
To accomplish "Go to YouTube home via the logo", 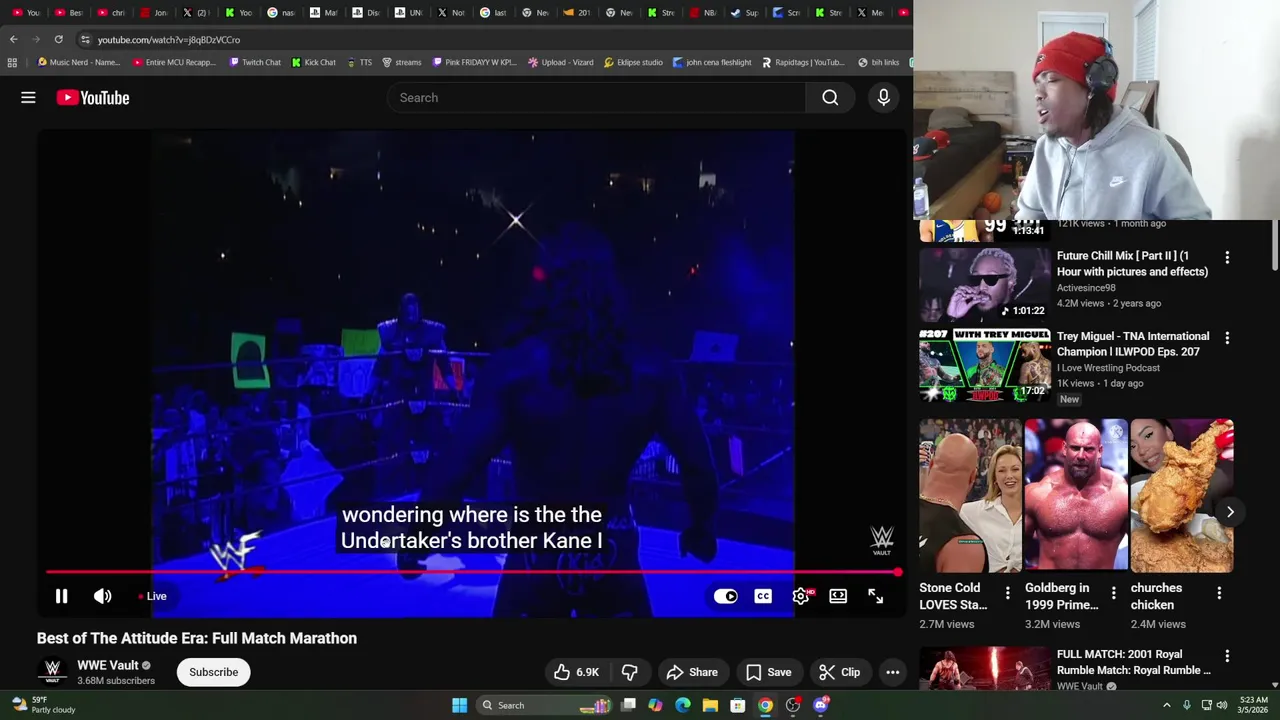I will (x=93, y=97).
